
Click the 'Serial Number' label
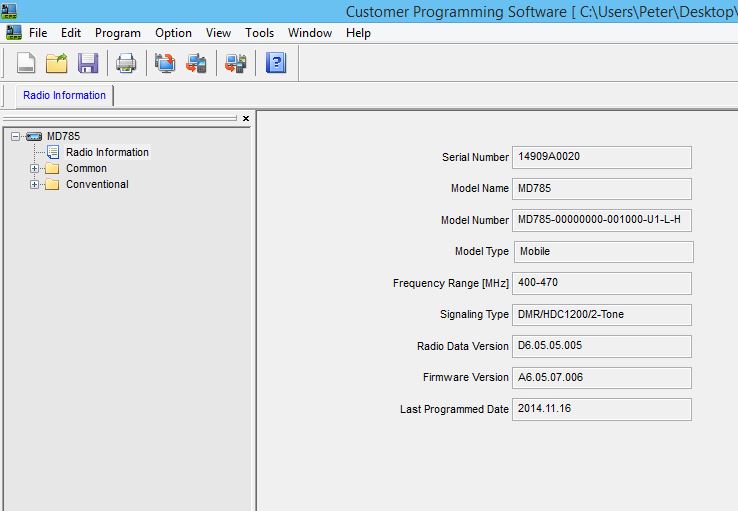coord(475,157)
